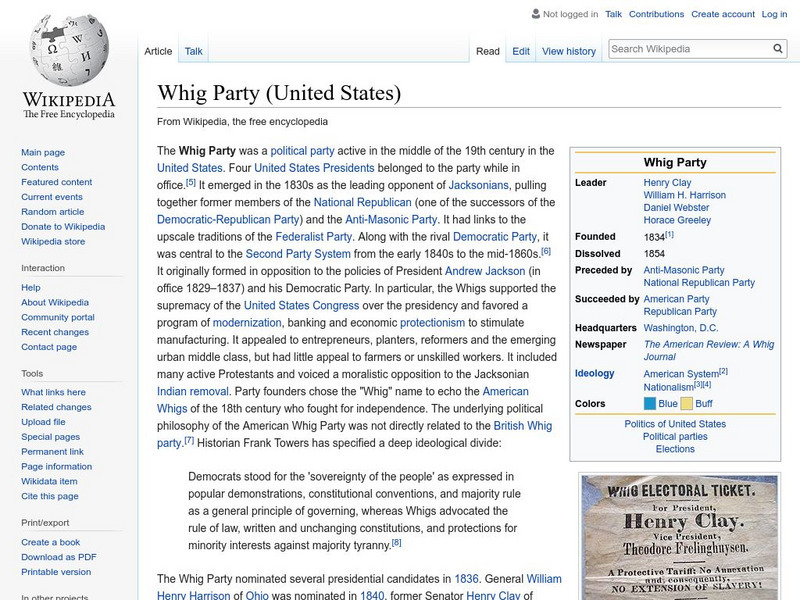
Task: Open Henry Clay in the infobox Leader list
Action: tap(667, 182)
